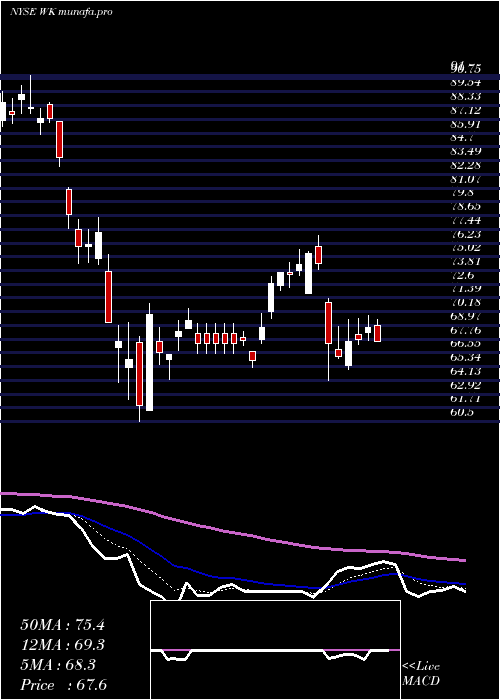
Task: Click the 89.54 price axis label
Action: [x=466, y=83]
